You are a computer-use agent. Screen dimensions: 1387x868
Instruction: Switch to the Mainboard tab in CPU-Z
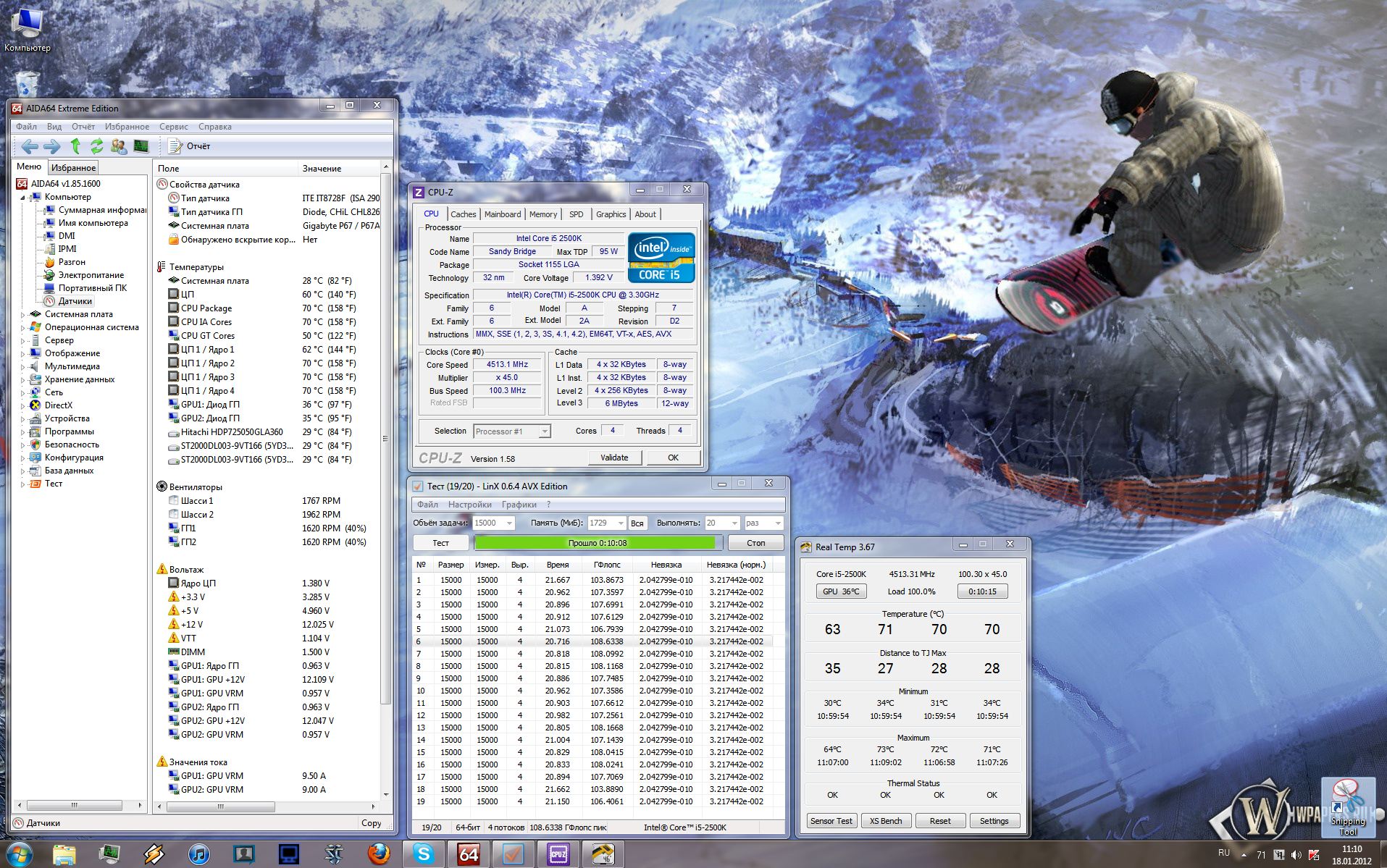tap(502, 214)
